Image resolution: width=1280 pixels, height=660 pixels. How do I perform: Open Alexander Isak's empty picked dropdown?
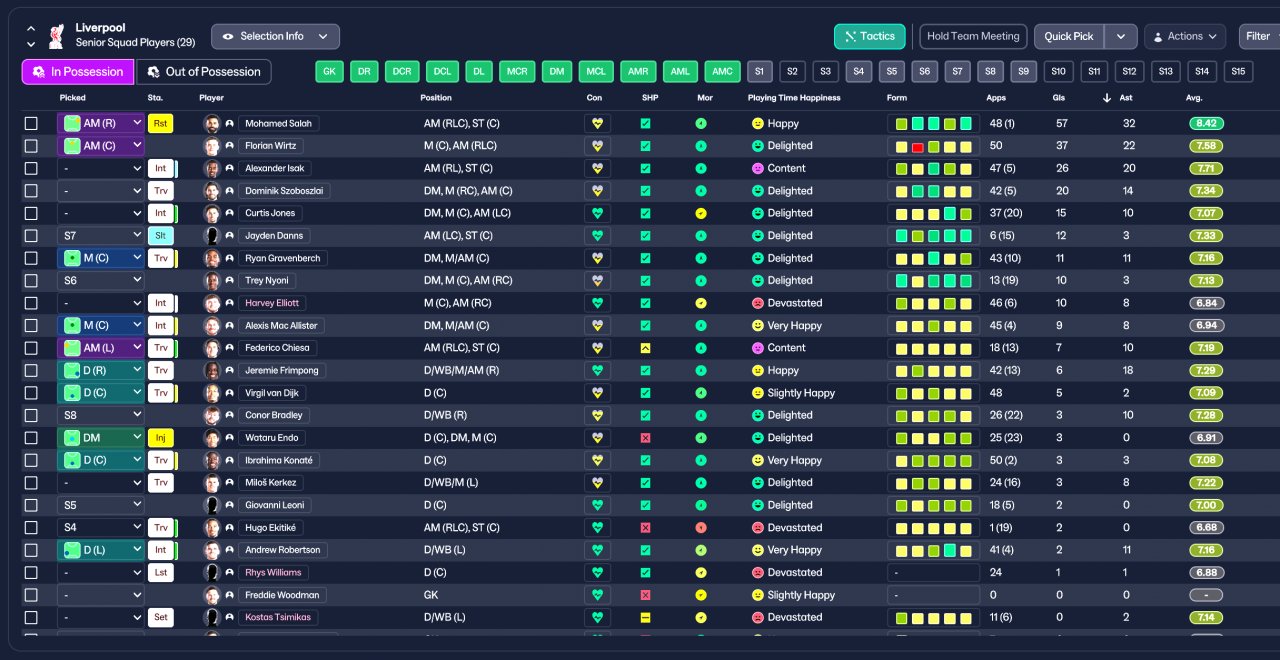pos(101,168)
